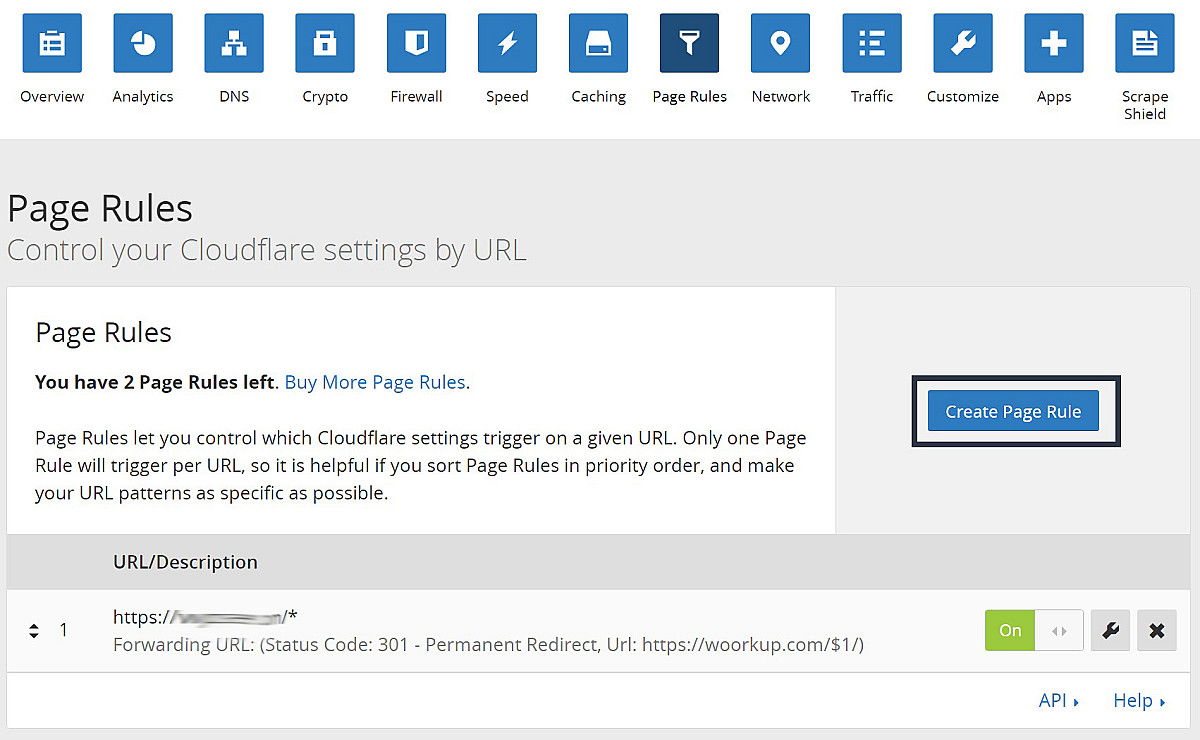Click the wrench icon to edit rule 1

pyautogui.click(x=1110, y=630)
